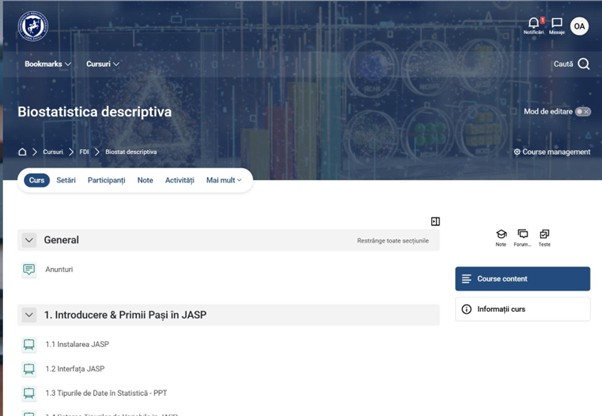Screen dimensions: 602x416
Task: Collapse the Introducere & Primii Pași section
Action: tap(29, 315)
